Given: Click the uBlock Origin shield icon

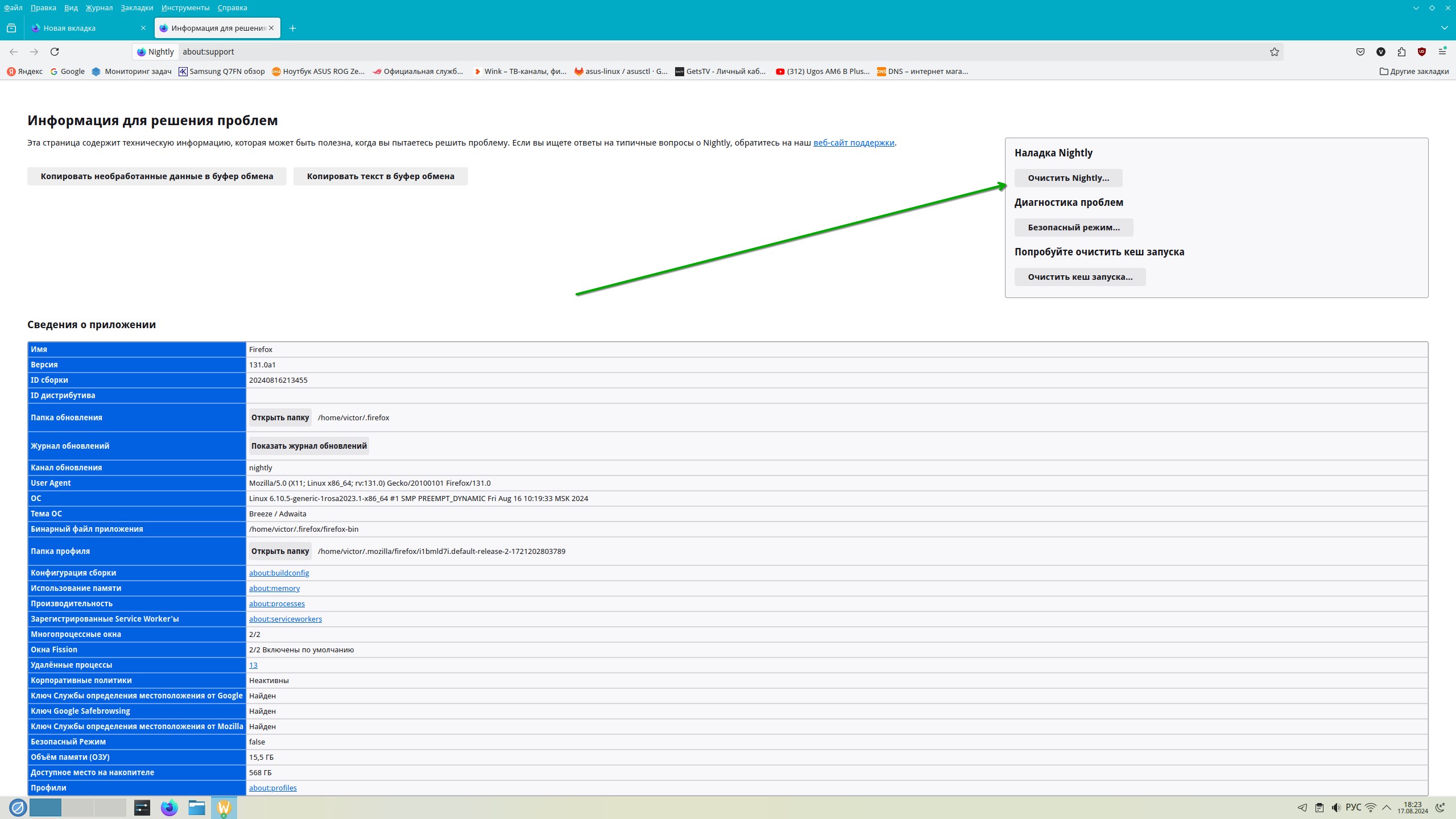Looking at the screenshot, I should tap(1421, 52).
